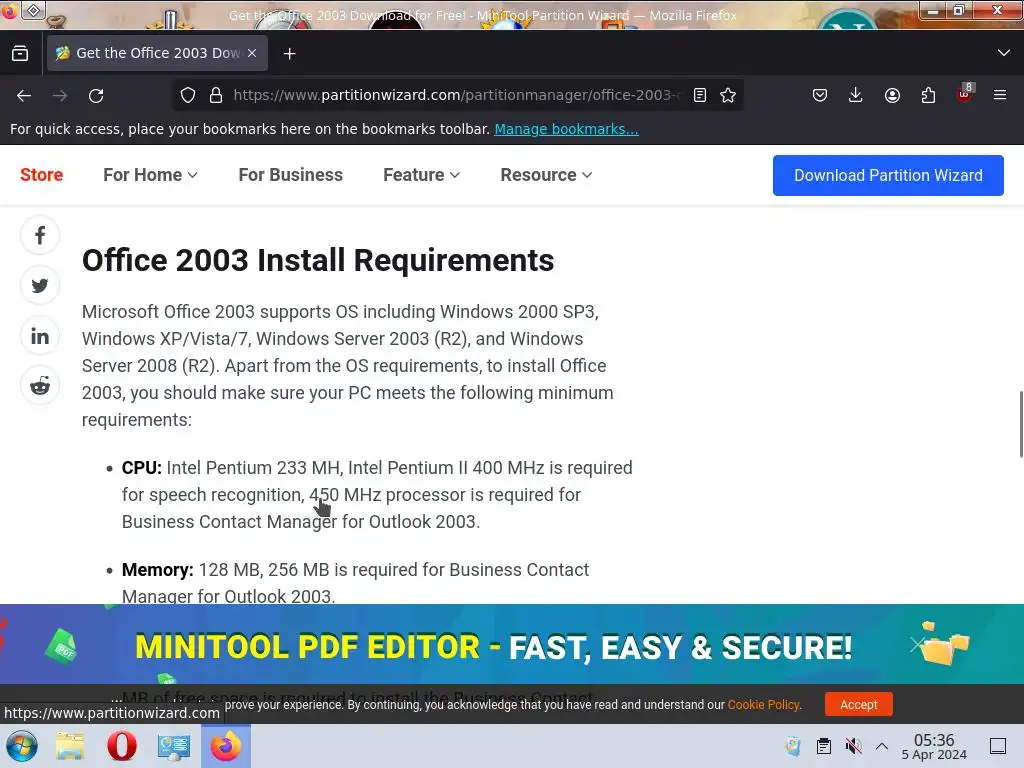Click show desktop button
This screenshot has height=768, width=1024.
click(998, 746)
